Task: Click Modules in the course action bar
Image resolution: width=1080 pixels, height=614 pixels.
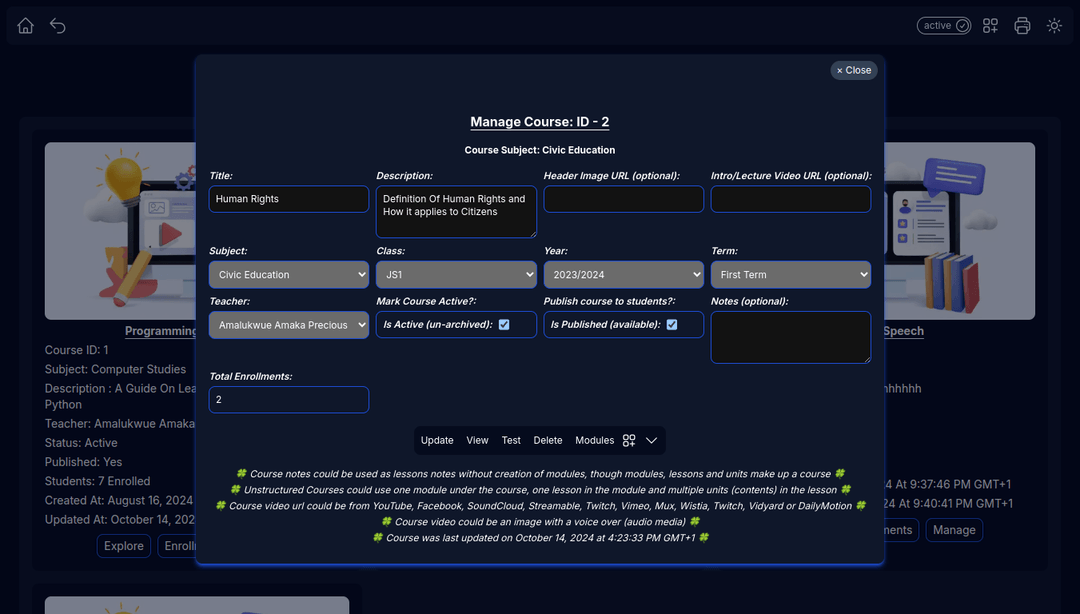Action: (x=594, y=440)
